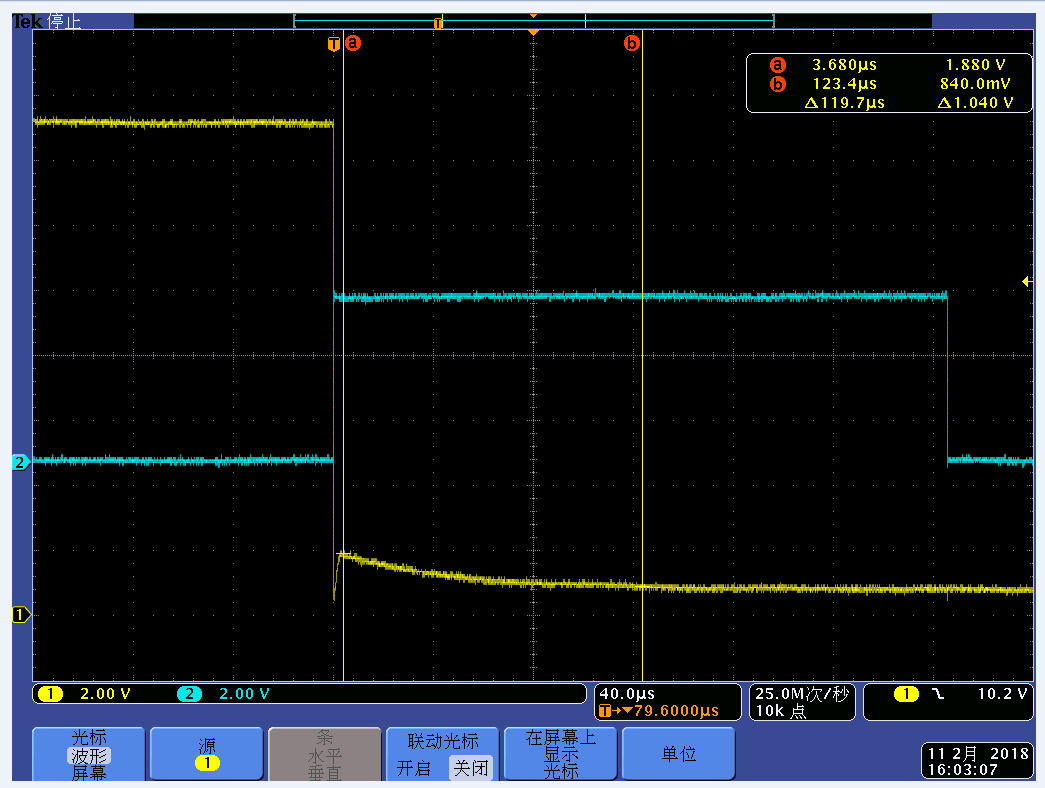Viewport: 1045px width, 788px height.
Task: Click the orange trigger T marker beside cursor a
Action: pos(334,44)
